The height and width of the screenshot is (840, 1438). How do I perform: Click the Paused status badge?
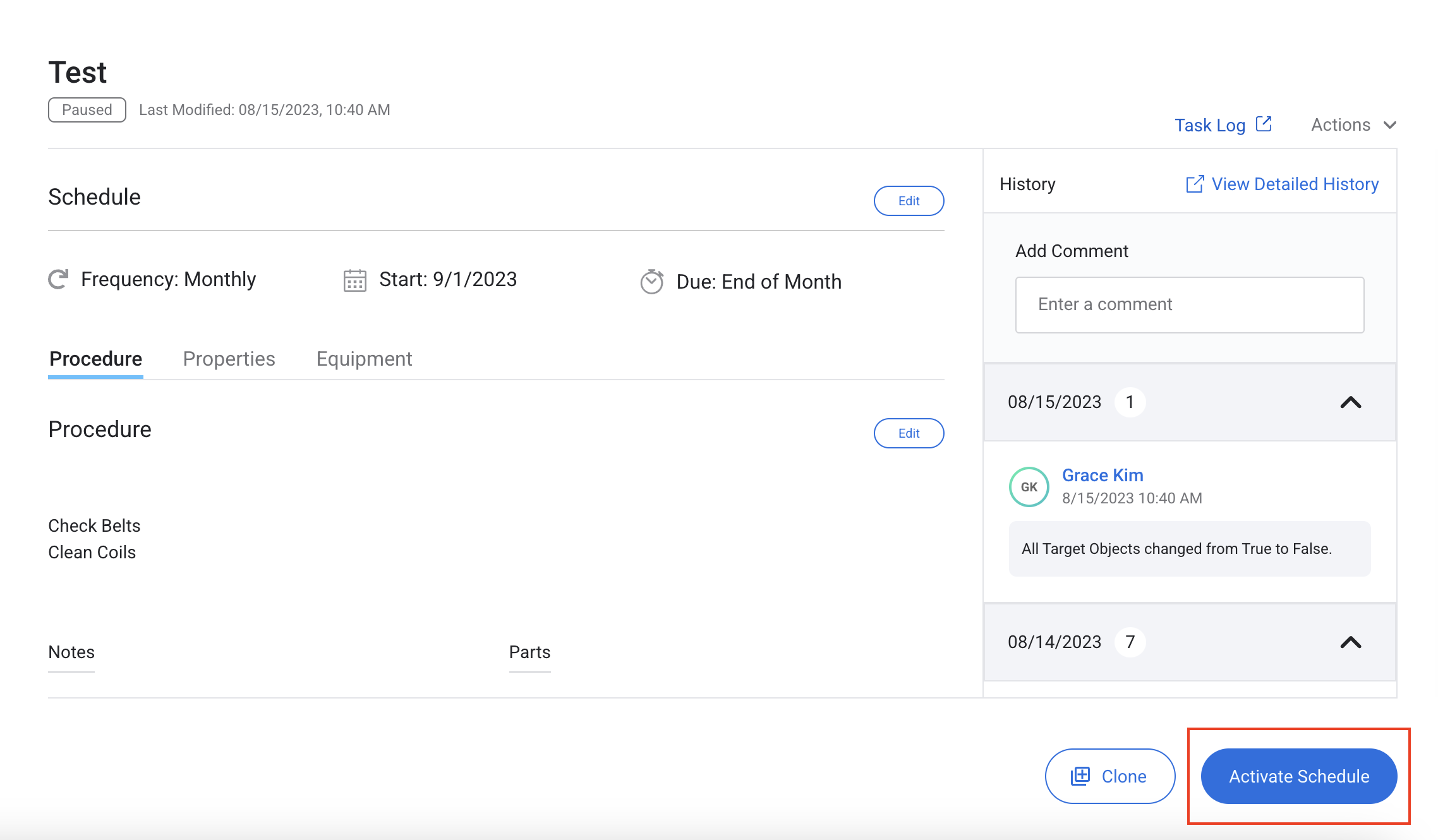click(87, 110)
